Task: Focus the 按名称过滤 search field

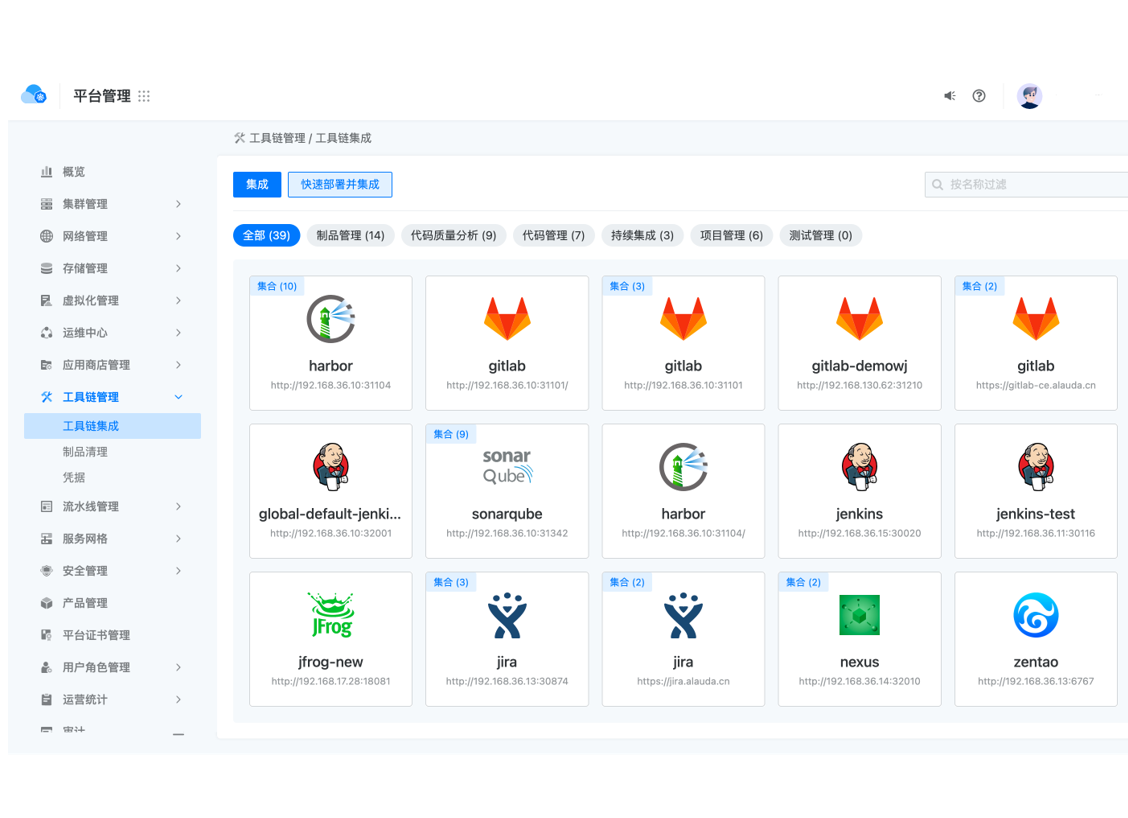Action: (x=1030, y=185)
